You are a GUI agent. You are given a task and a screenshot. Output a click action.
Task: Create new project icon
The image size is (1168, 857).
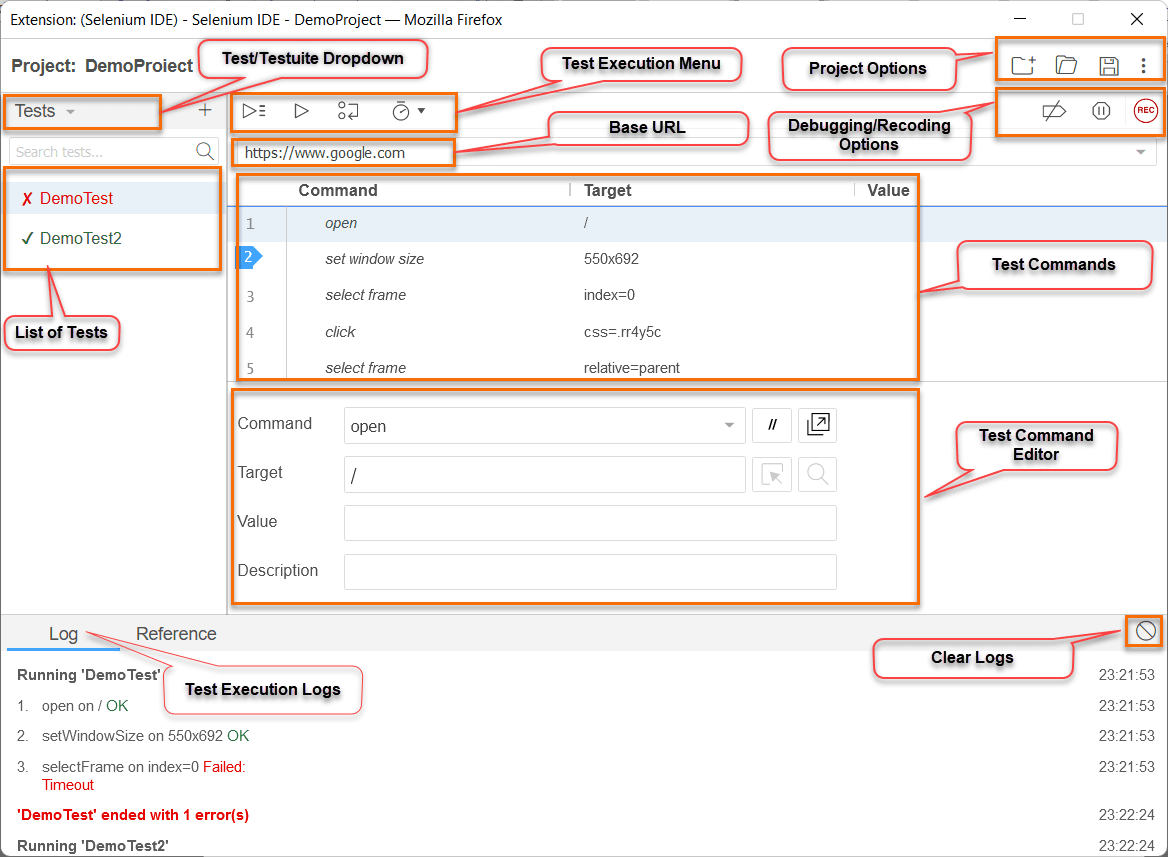[x=1023, y=66]
